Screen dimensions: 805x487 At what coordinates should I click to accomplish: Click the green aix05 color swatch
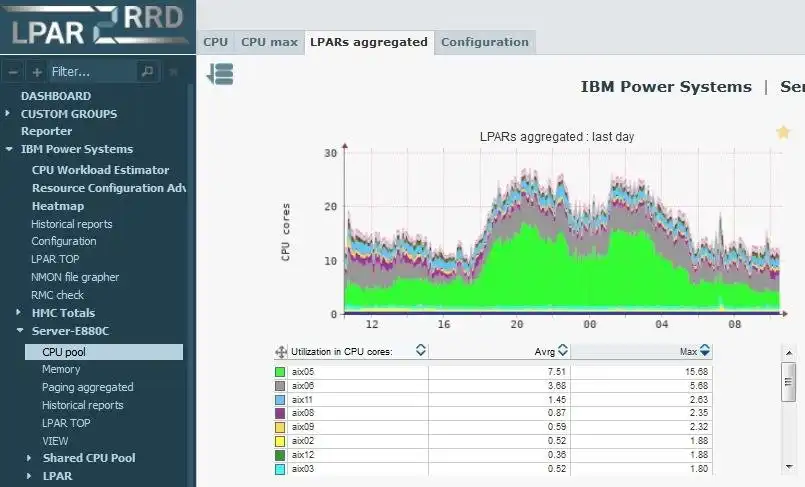(x=280, y=372)
